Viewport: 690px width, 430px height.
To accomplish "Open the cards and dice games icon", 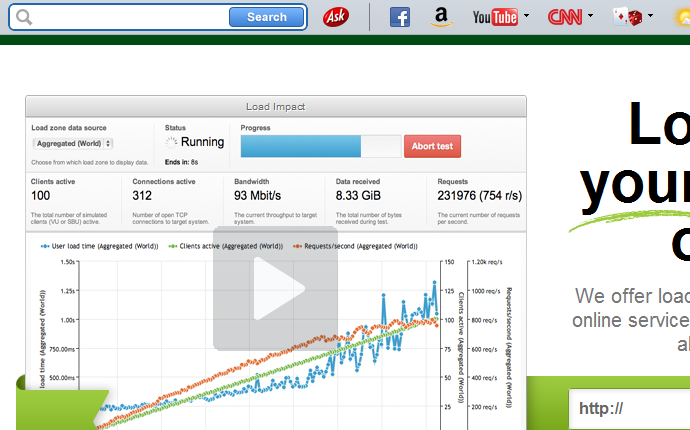I will point(628,17).
